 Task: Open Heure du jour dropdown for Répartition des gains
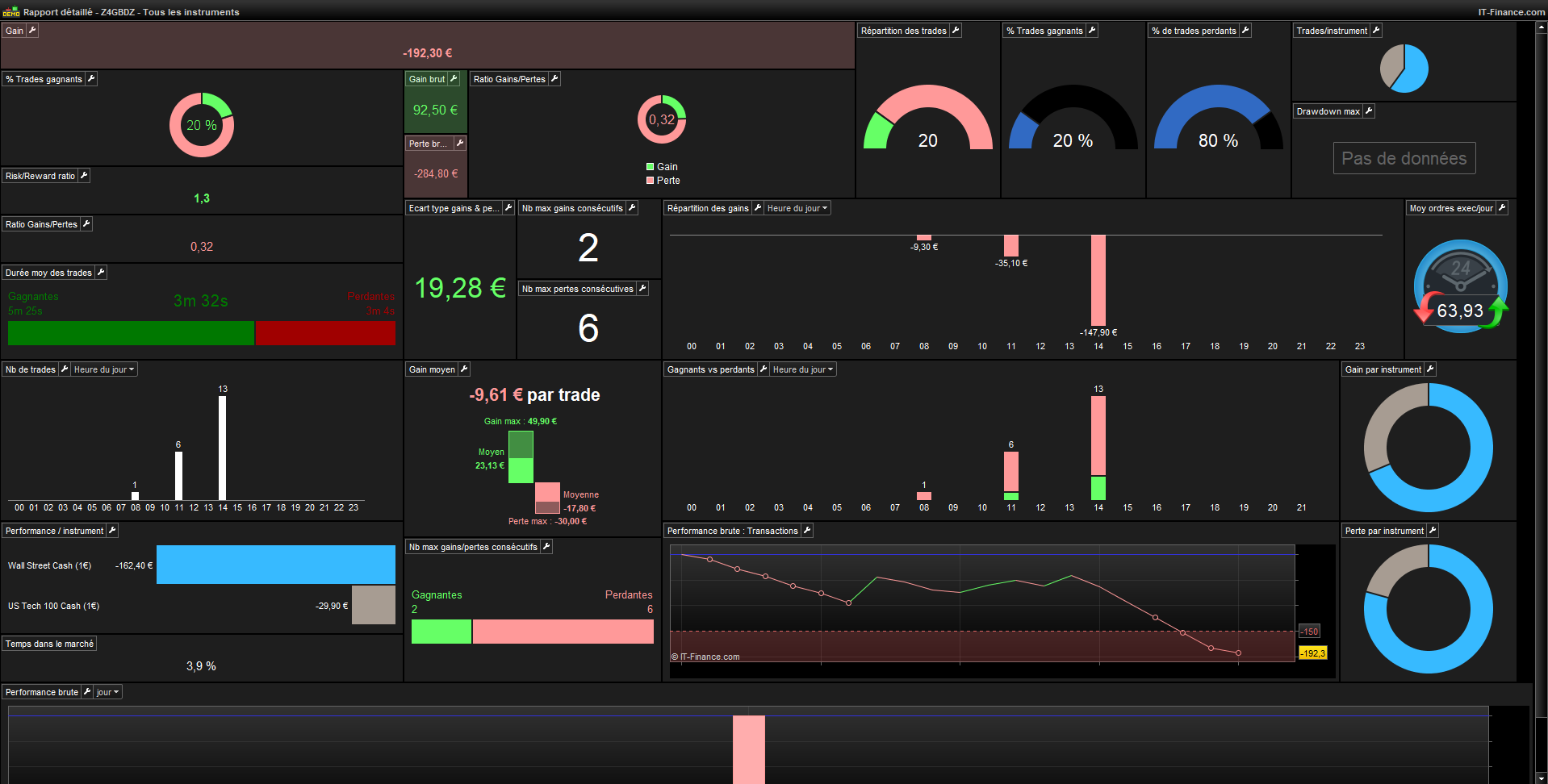coord(797,208)
